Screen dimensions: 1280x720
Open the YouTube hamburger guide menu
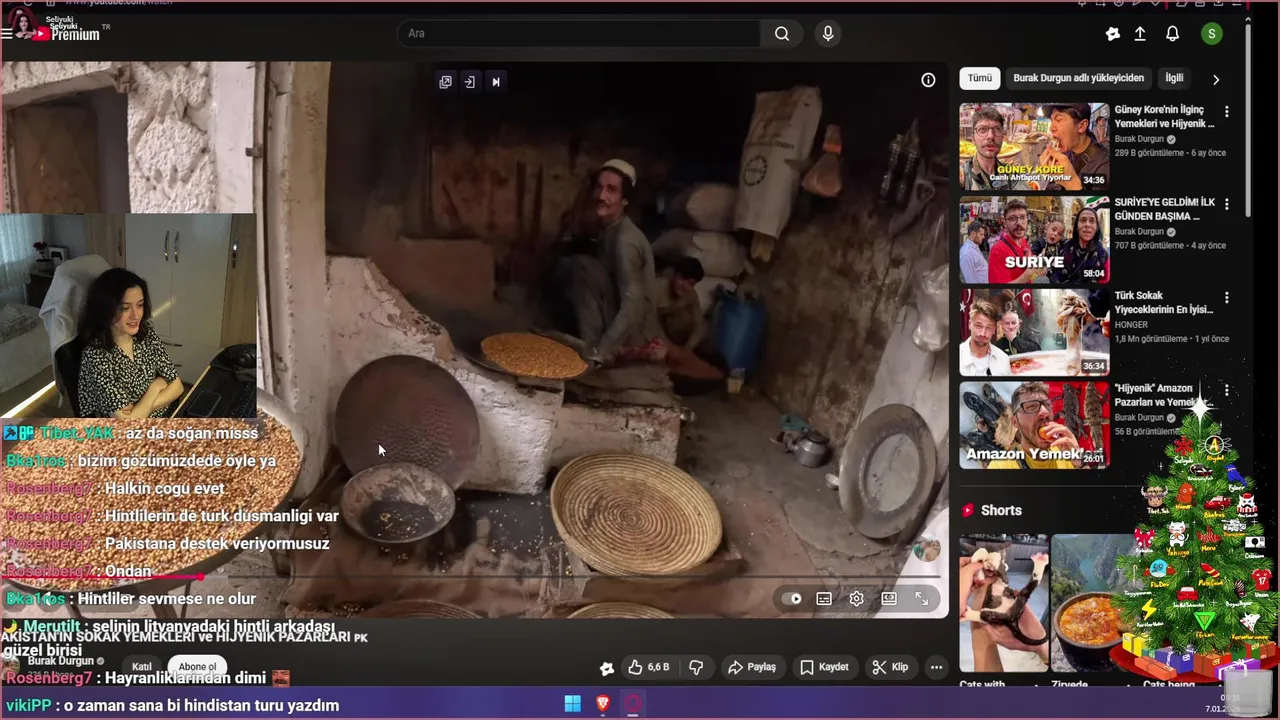coord(7,33)
